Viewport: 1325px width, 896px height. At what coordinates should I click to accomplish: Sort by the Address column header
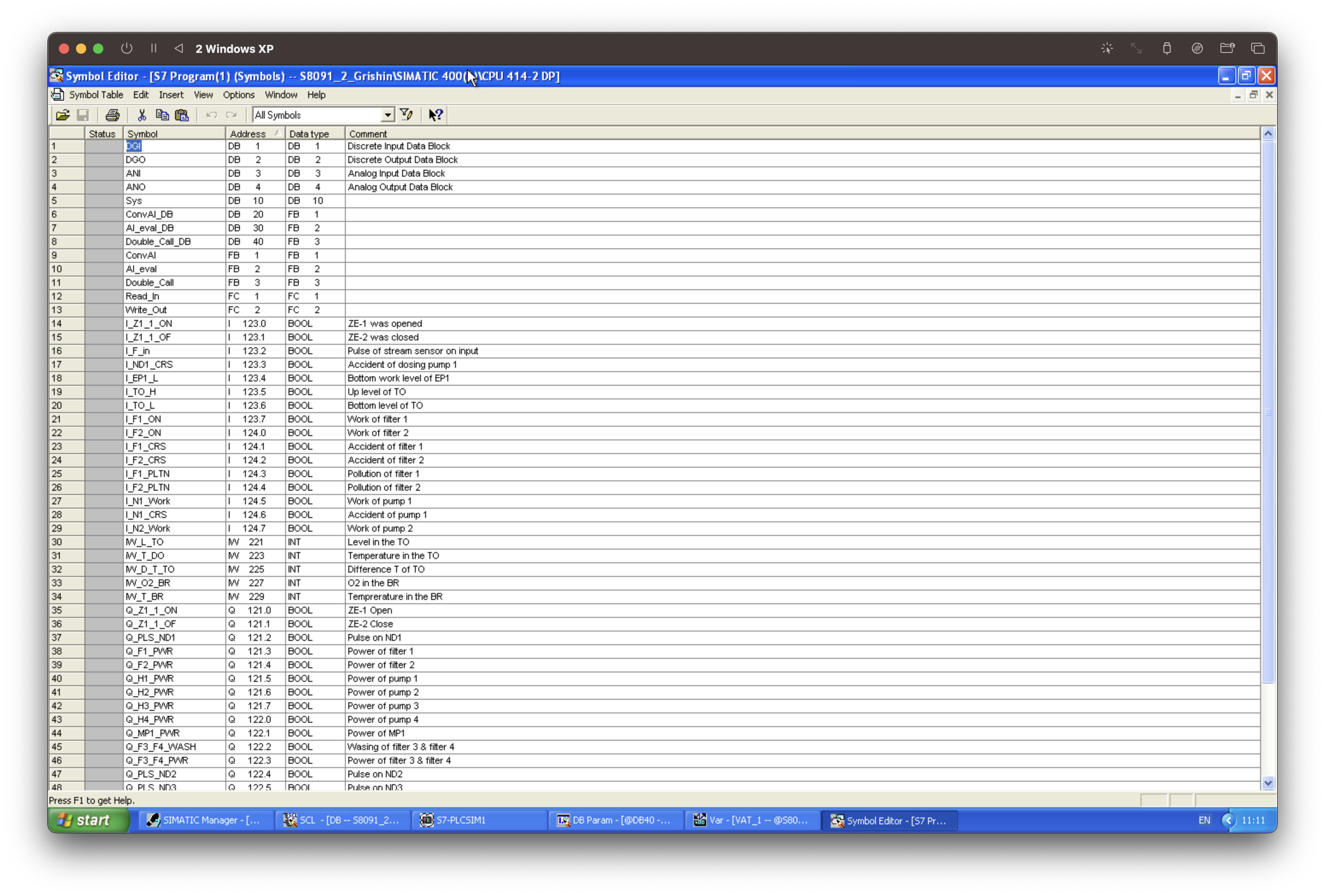[255, 134]
